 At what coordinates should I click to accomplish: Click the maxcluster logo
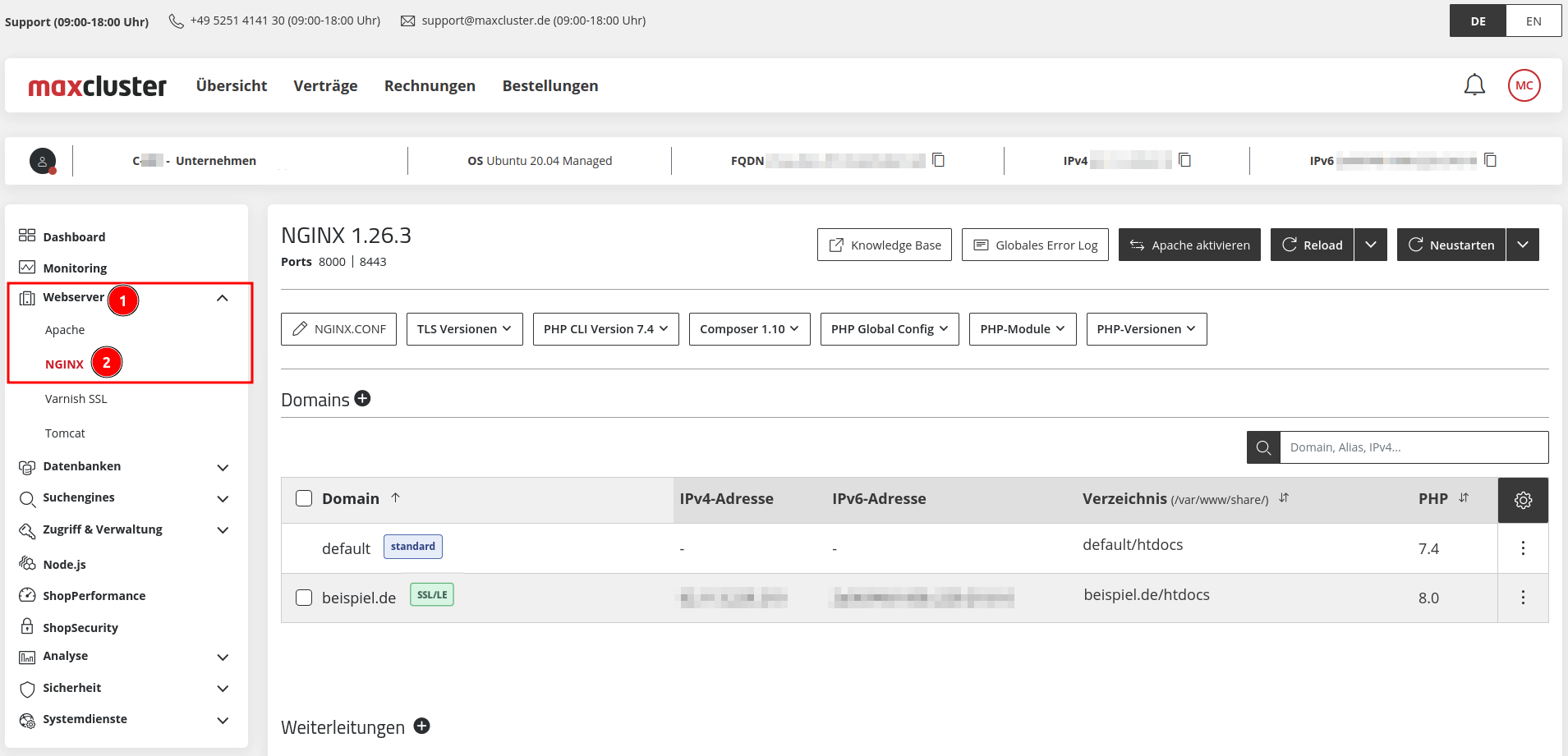point(97,86)
